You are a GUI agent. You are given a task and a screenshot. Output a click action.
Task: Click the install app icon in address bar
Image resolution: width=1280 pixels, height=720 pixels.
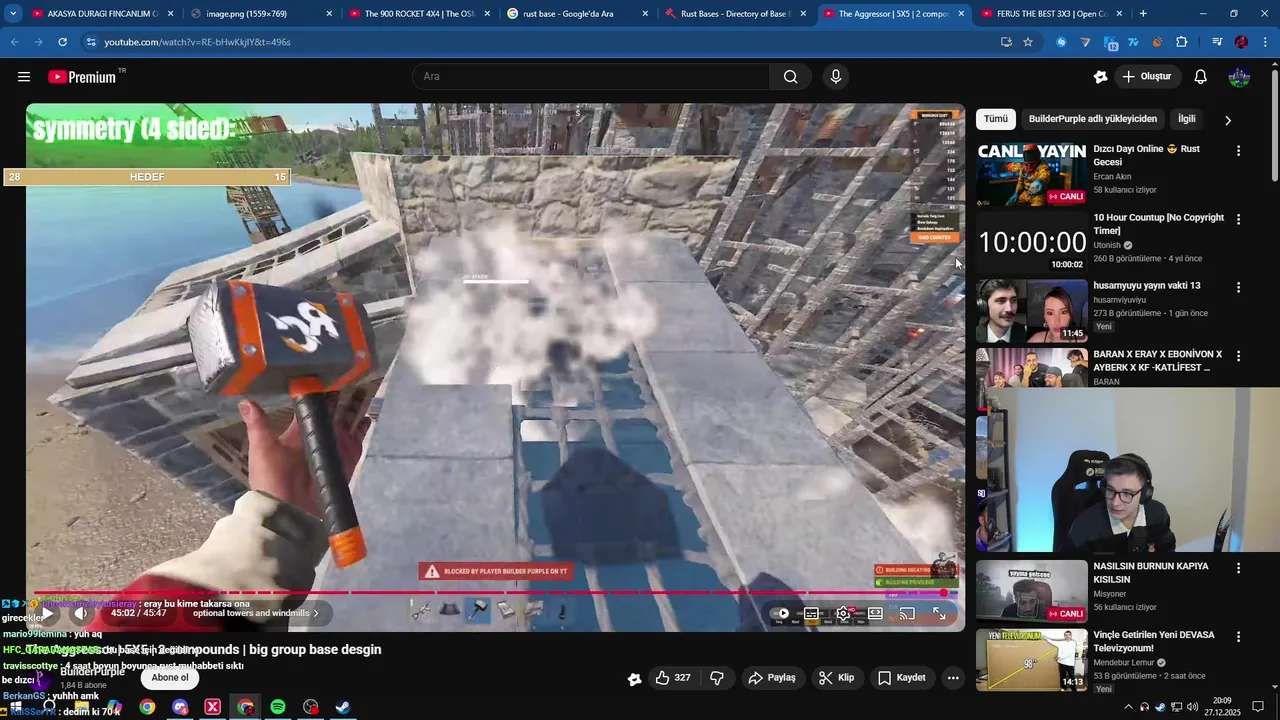pyautogui.click(x=1006, y=42)
